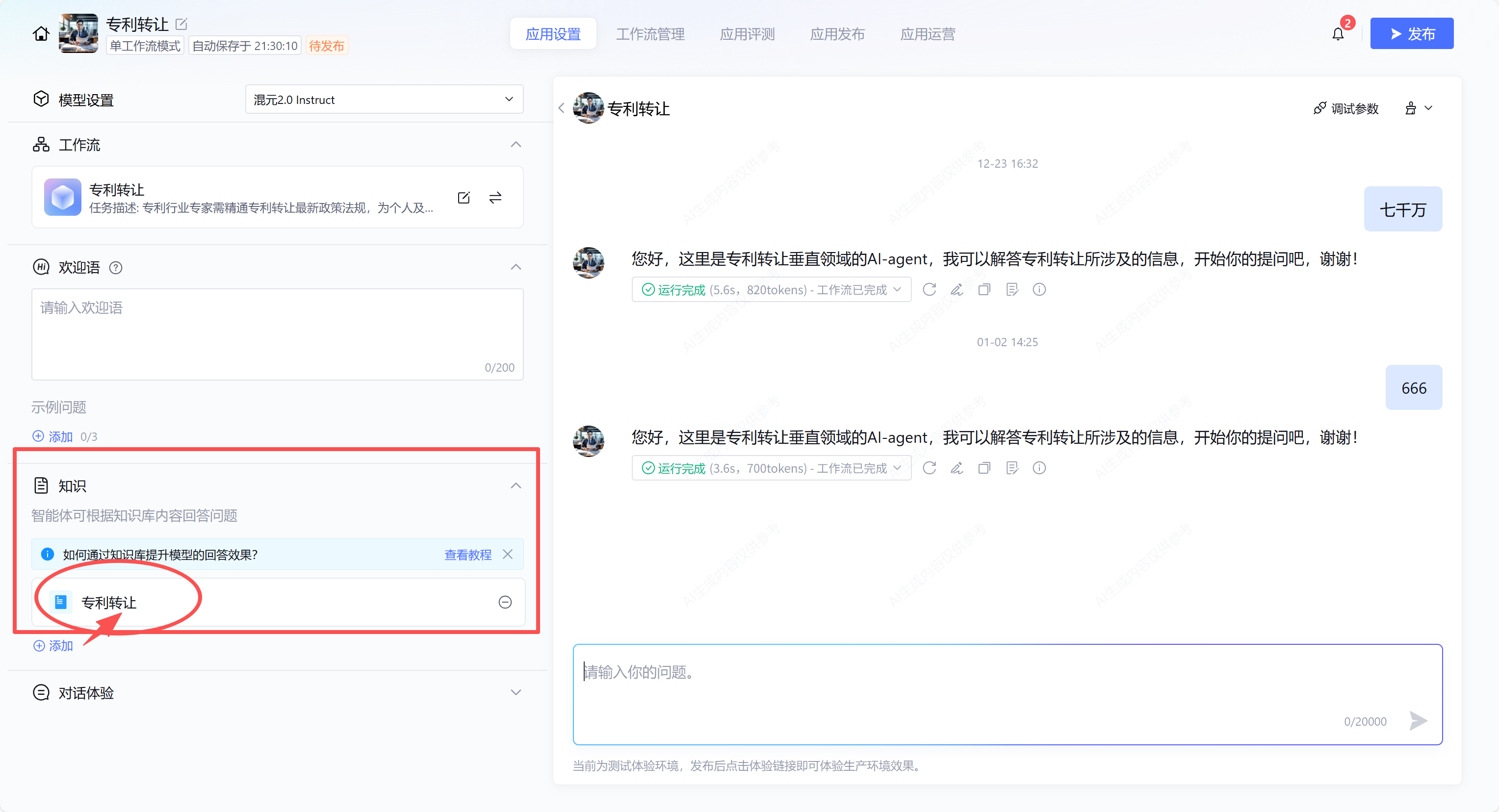
Task: Open the 应用评测 tab
Action: [x=747, y=34]
